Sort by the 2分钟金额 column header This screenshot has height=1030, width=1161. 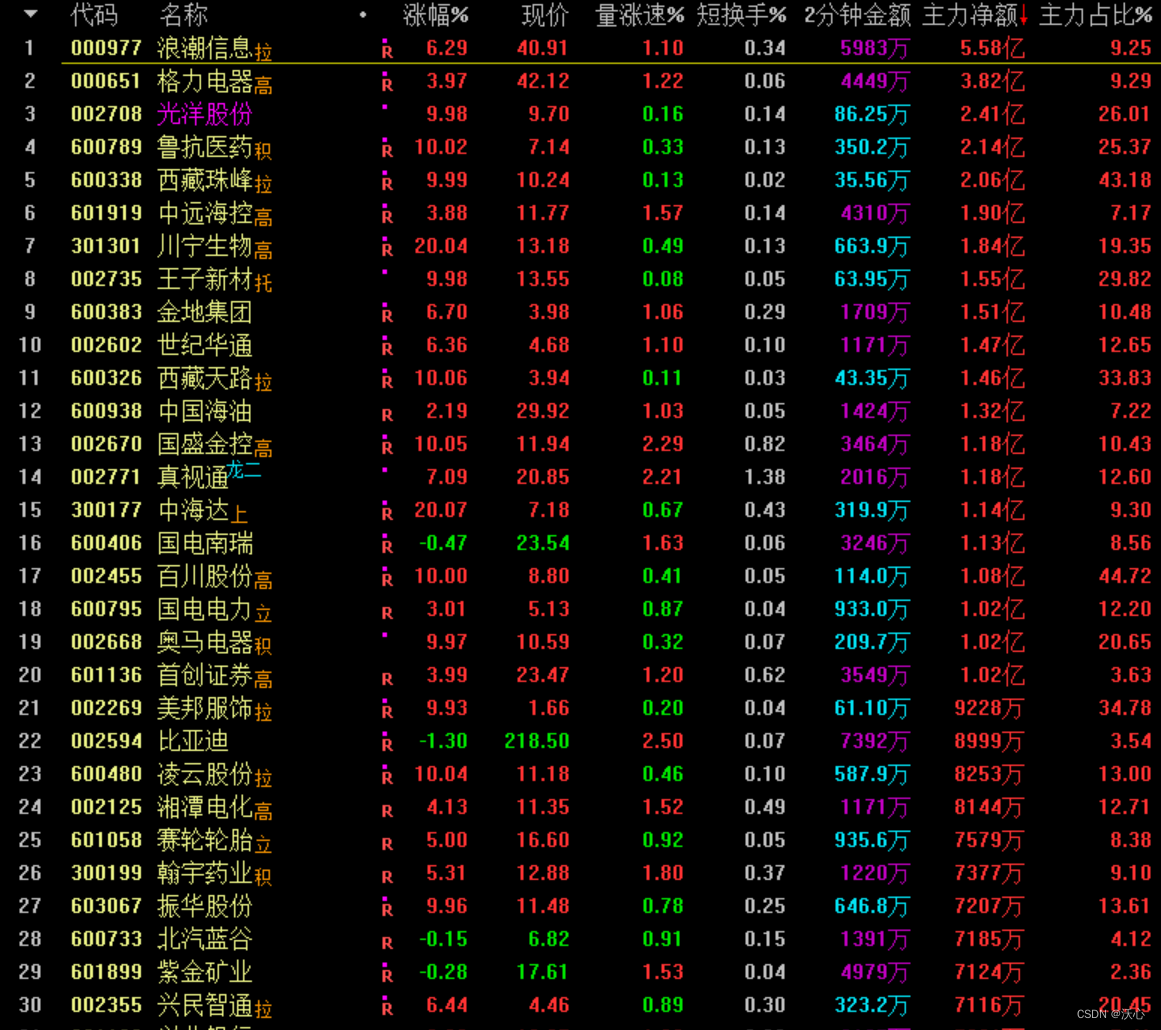point(857,15)
